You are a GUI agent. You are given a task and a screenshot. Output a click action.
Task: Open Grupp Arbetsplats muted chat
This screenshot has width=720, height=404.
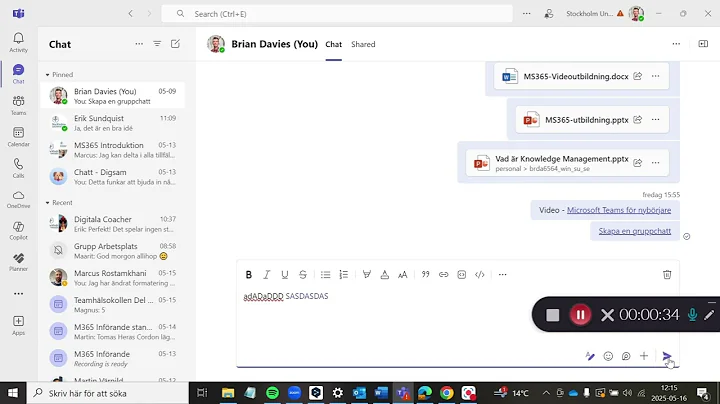[112, 251]
